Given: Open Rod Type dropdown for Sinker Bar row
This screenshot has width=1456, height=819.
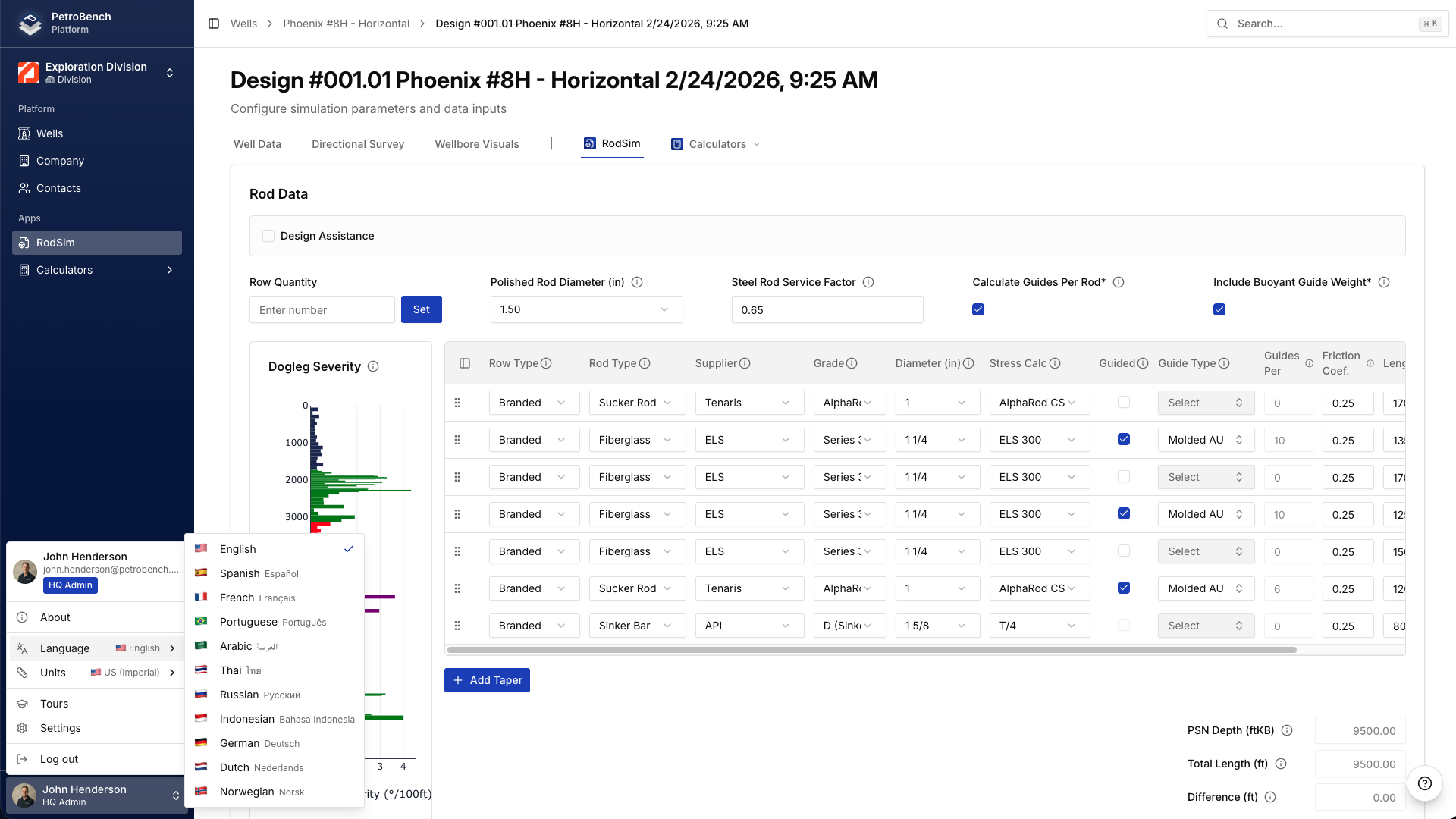Looking at the screenshot, I should 636,626.
